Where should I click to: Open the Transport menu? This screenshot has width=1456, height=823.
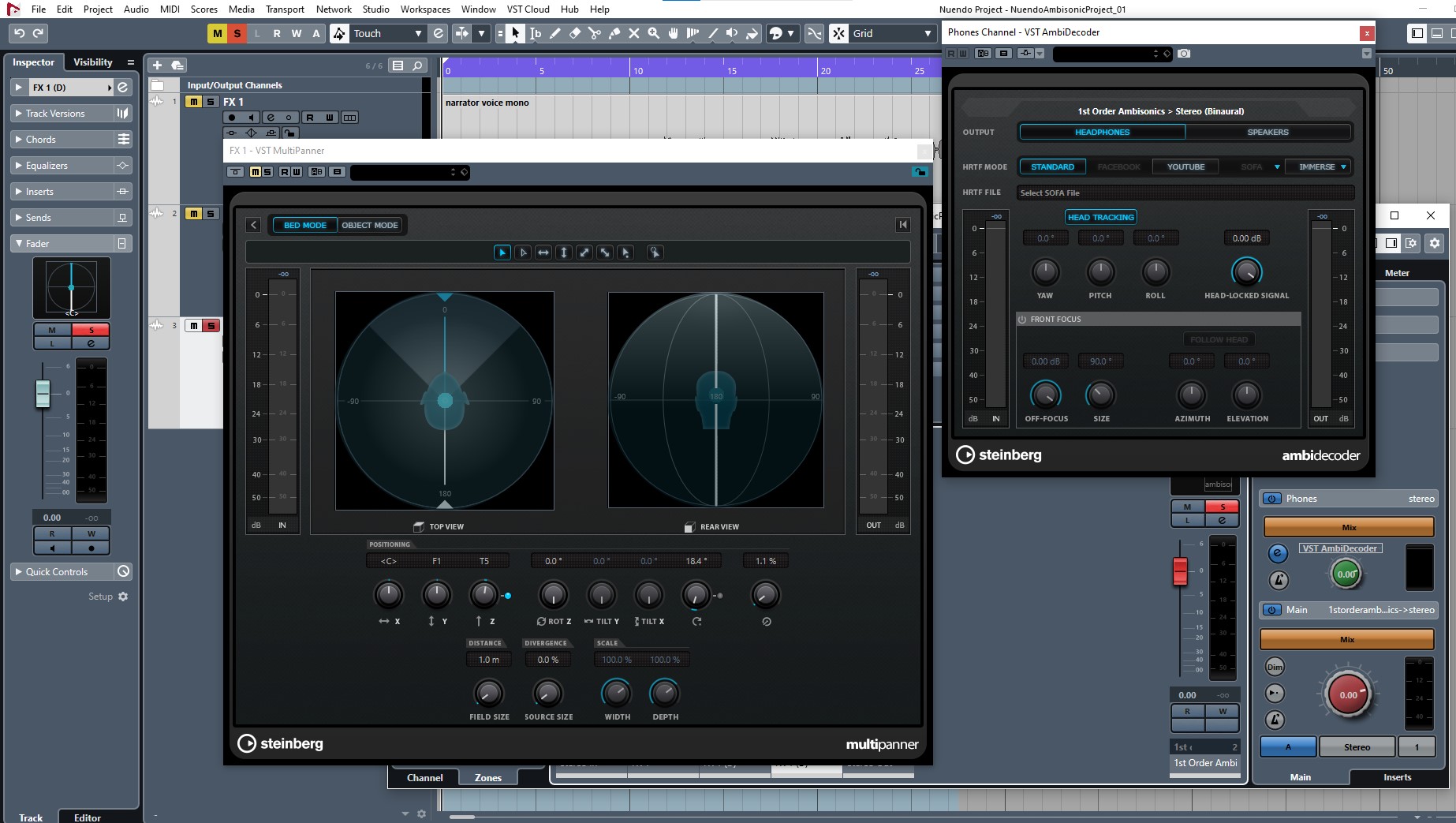pyautogui.click(x=284, y=9)
